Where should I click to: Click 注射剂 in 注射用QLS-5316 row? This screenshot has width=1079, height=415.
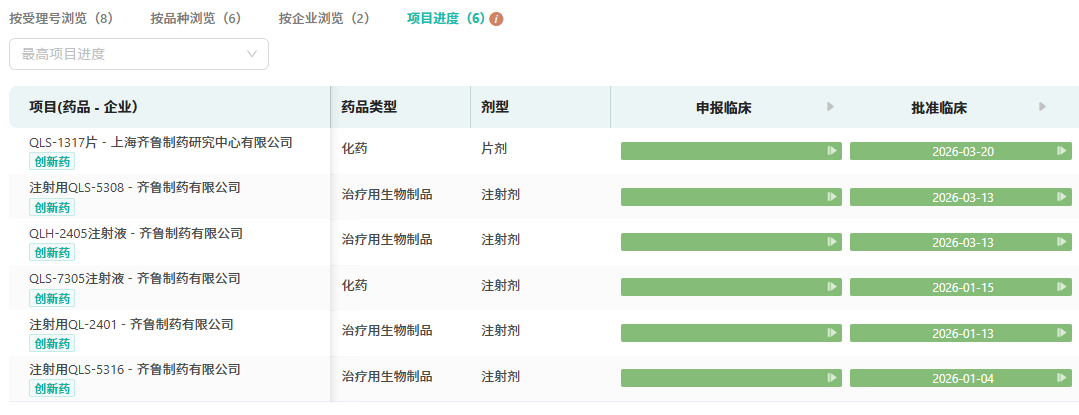pos(500,376)
